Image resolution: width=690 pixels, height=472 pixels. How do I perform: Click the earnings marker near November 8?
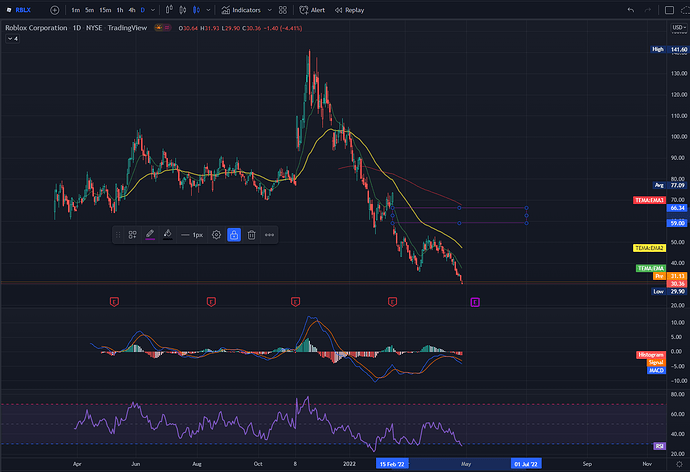[295, 302]
